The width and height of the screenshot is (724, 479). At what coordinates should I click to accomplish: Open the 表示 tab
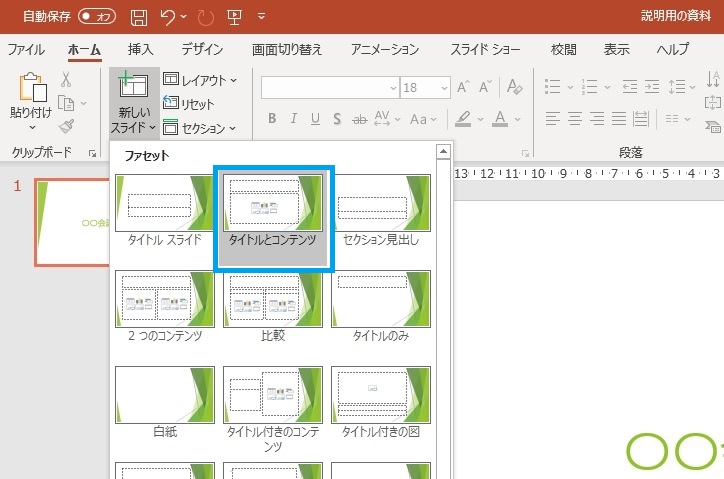click(x=616, y=49)
